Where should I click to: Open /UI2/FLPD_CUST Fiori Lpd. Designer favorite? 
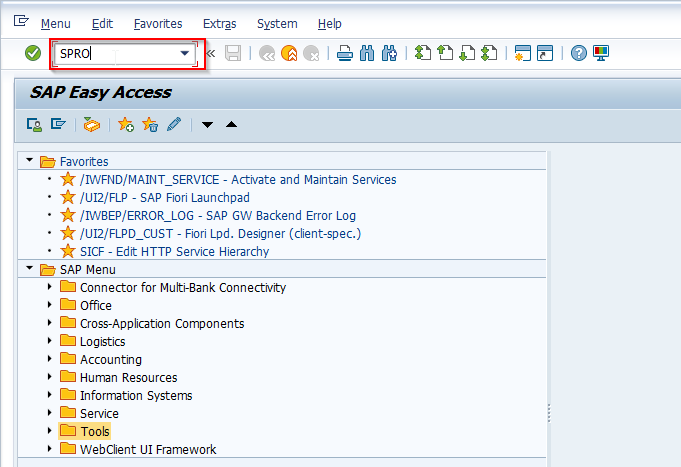click(x=220, y=234)
